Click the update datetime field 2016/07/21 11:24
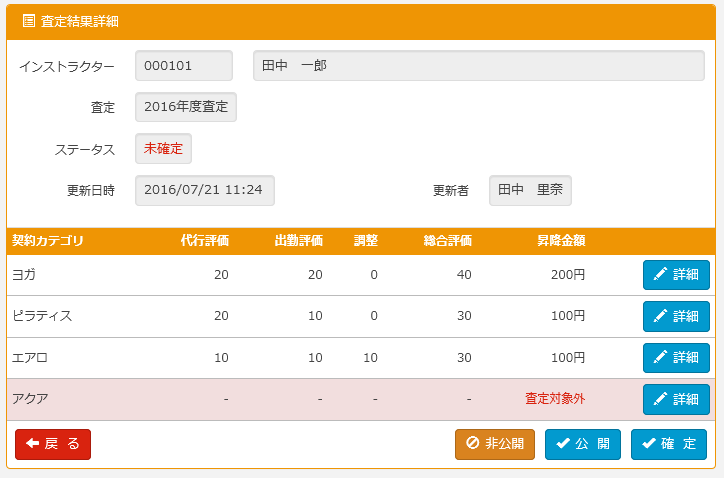The width and height of the screenshot is (724, 478). point(204,190)
